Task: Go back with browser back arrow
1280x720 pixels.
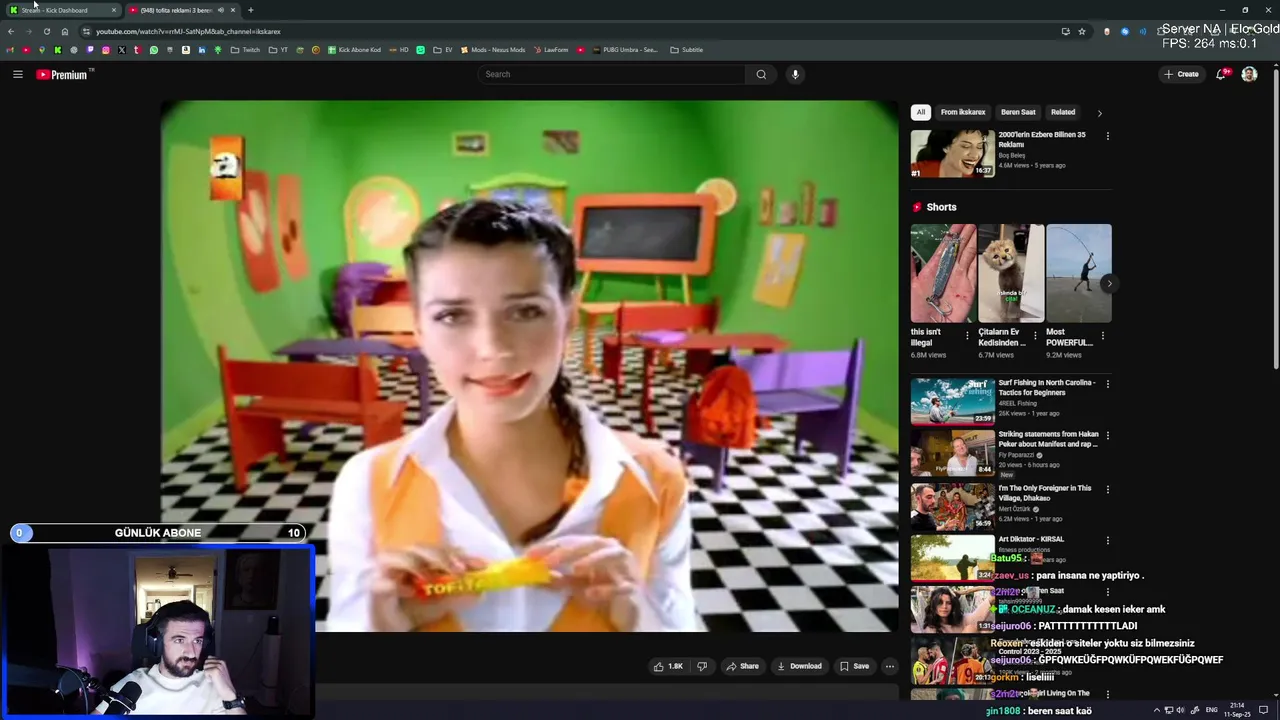Action: (x=11, y=31)
